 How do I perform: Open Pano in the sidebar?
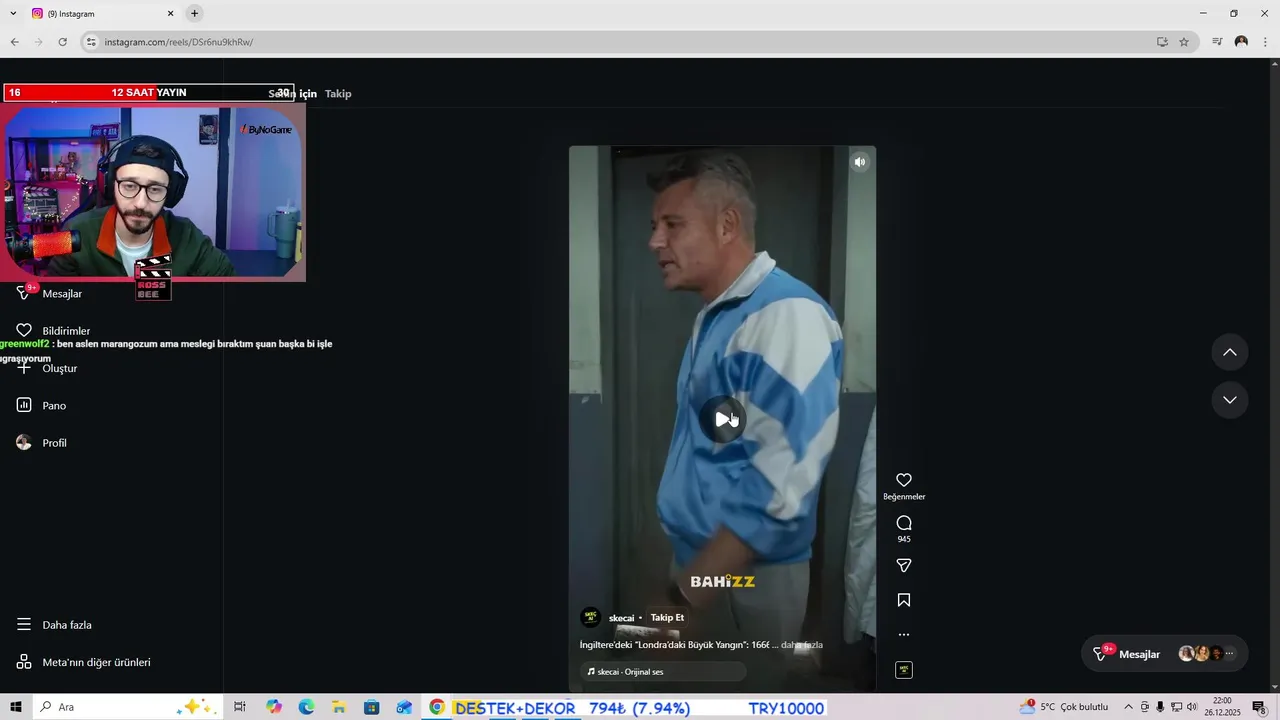[54, 406]
